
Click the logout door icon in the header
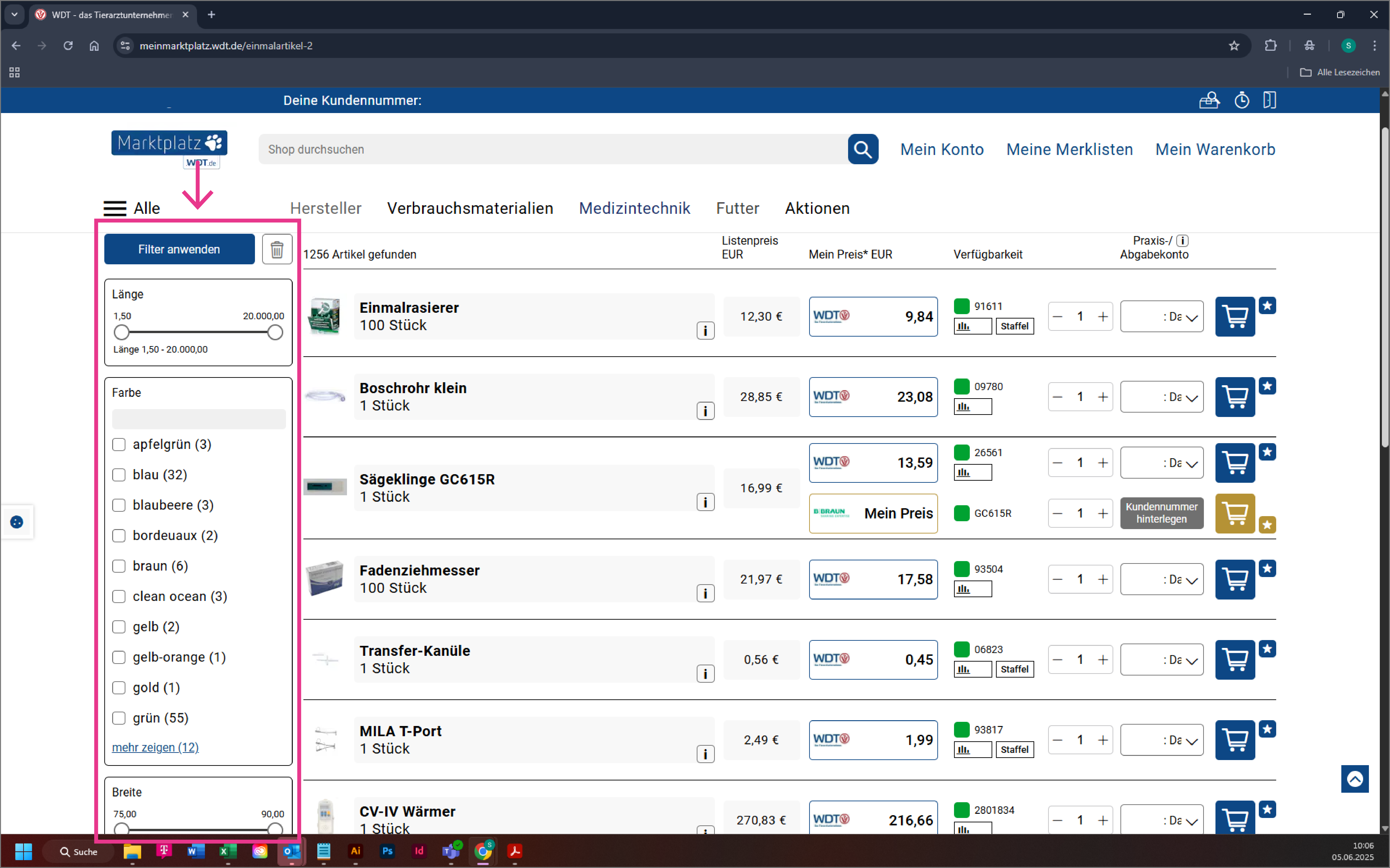tap(1269, 100)
